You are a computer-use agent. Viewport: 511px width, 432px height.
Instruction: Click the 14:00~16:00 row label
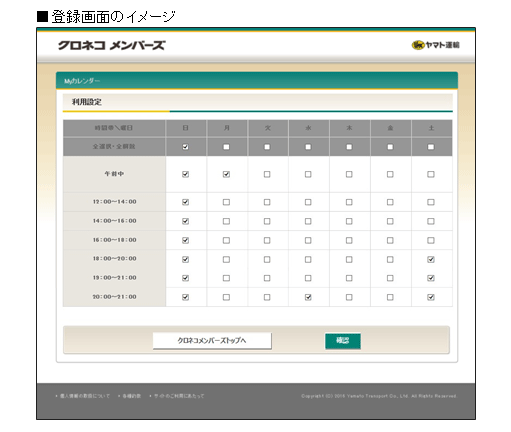coord(114,221)
